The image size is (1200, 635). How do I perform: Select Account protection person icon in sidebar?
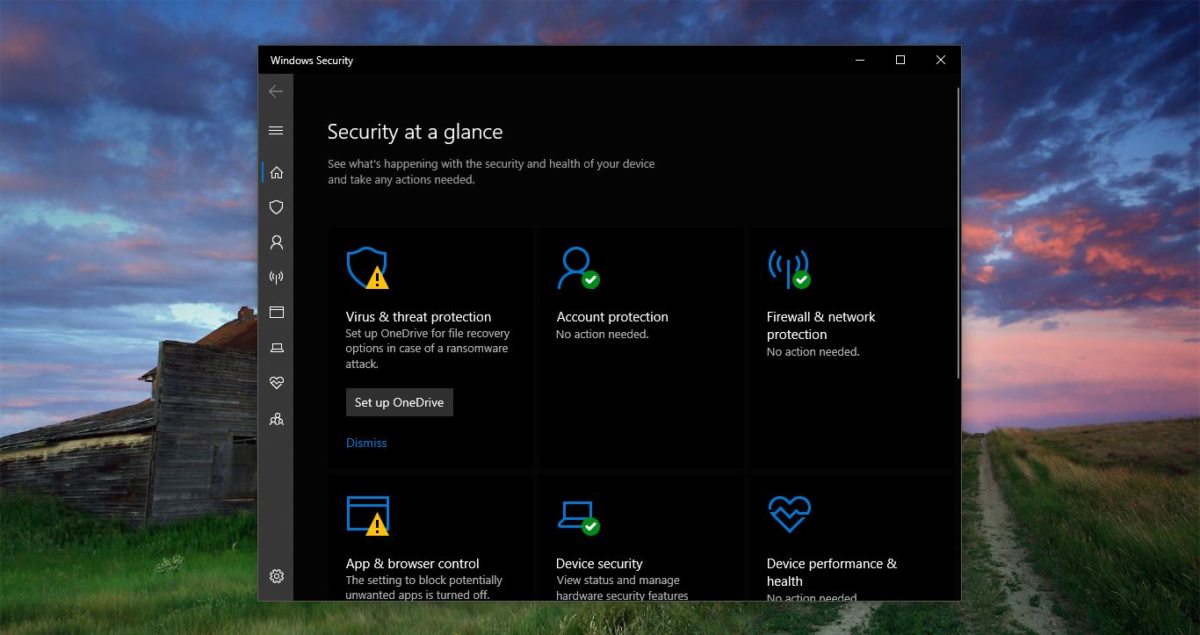(x=276, y=242)
